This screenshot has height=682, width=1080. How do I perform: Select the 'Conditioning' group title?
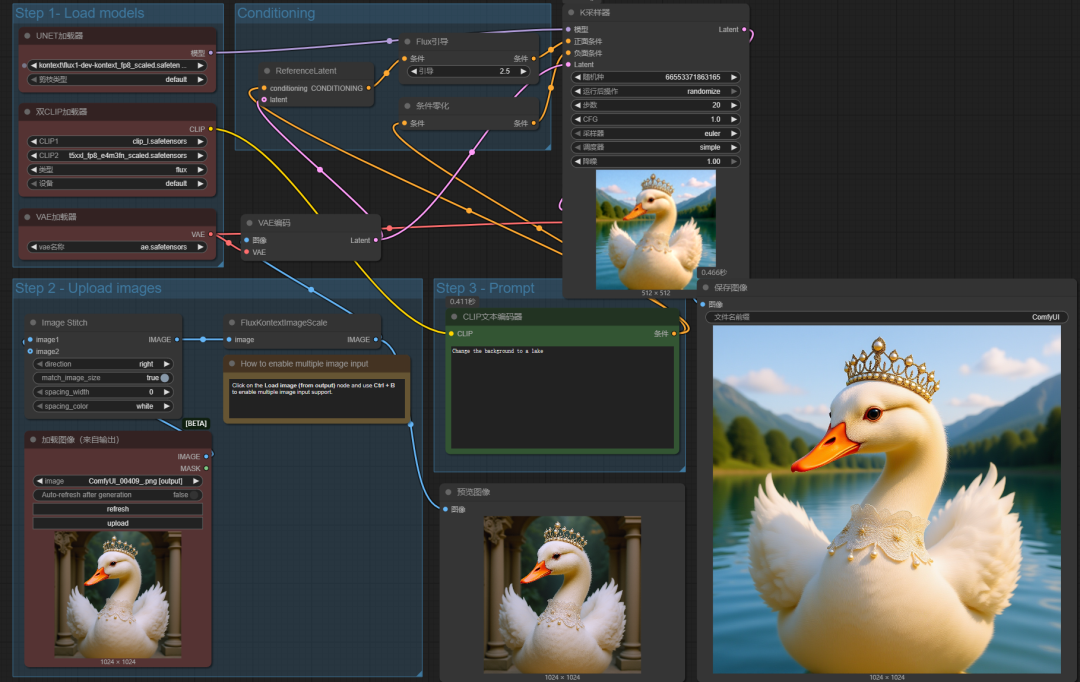(276, 13)
